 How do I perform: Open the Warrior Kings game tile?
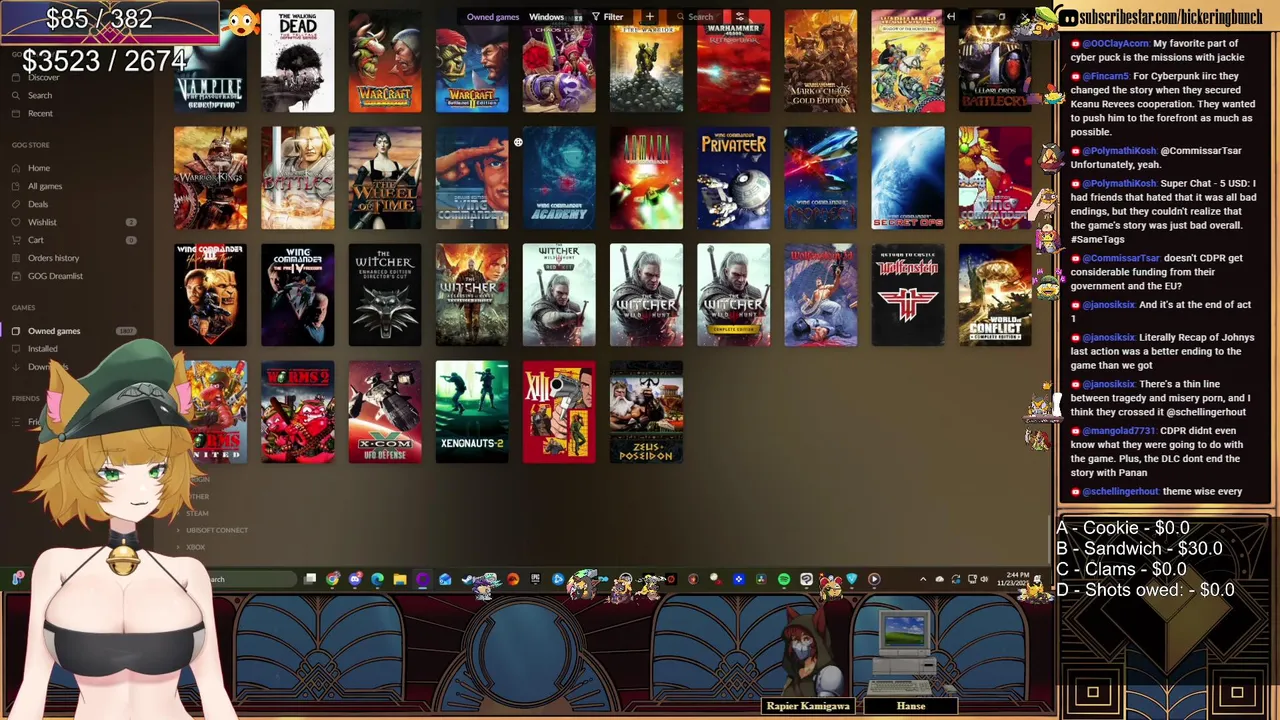click(x=210, y=178)
